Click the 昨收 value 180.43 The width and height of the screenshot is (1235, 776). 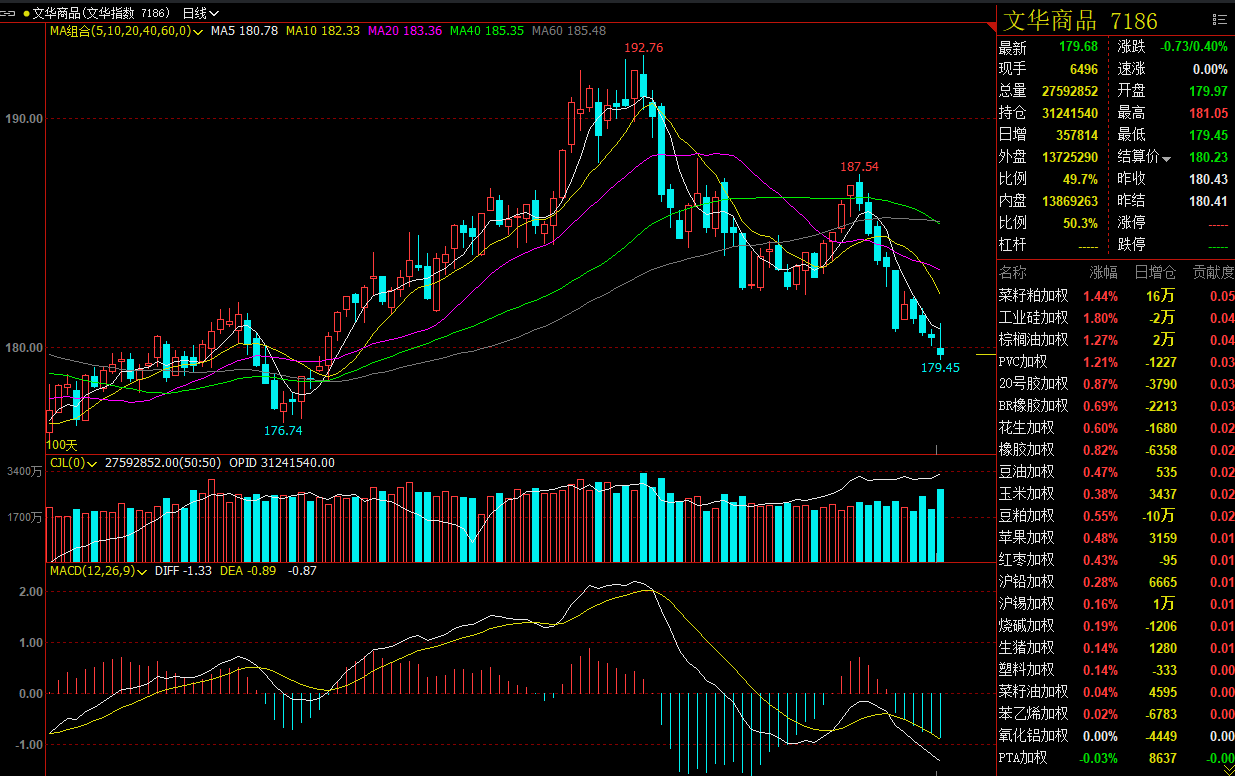click(1208, 179)
